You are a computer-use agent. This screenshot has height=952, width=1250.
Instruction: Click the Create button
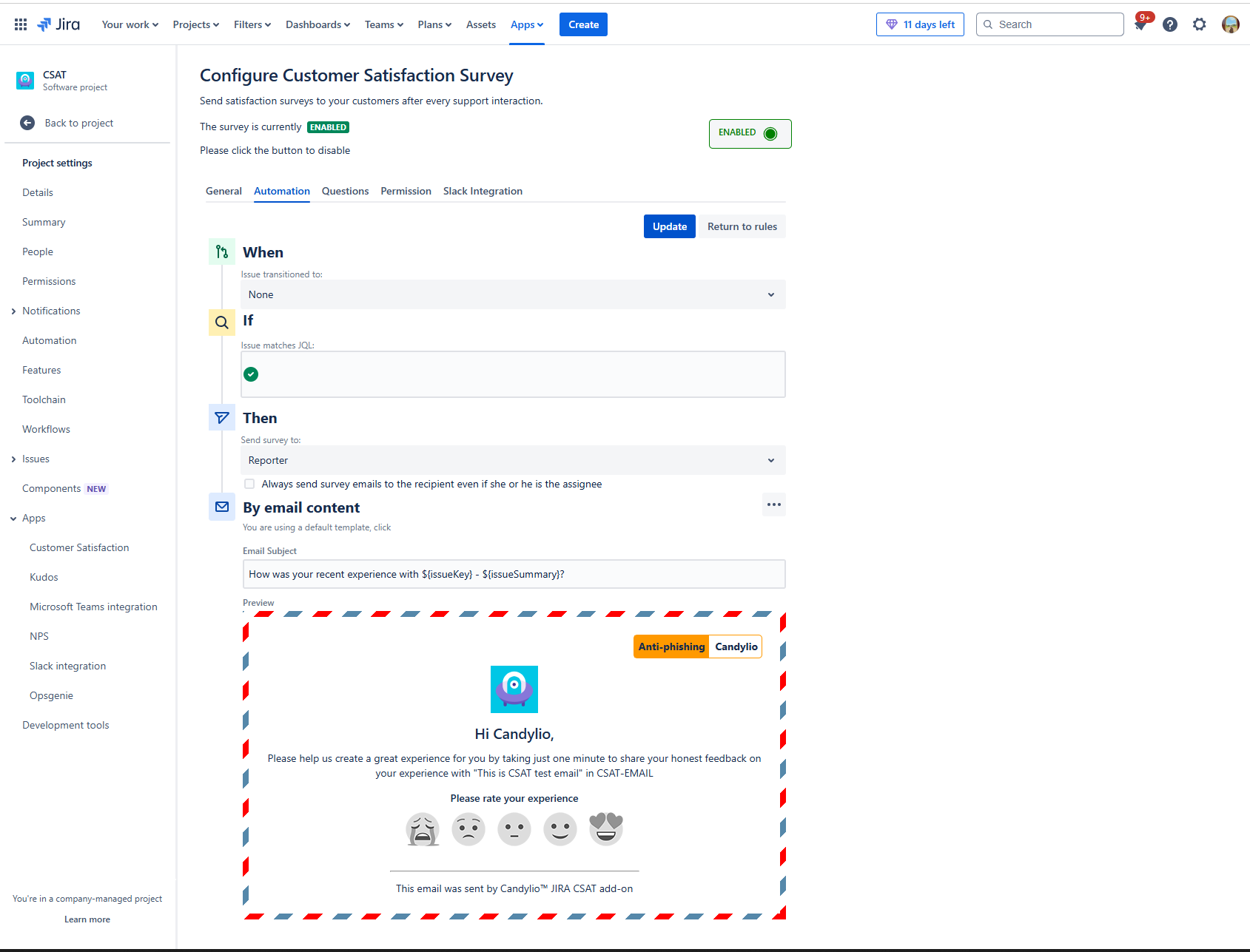coord(584,24)
